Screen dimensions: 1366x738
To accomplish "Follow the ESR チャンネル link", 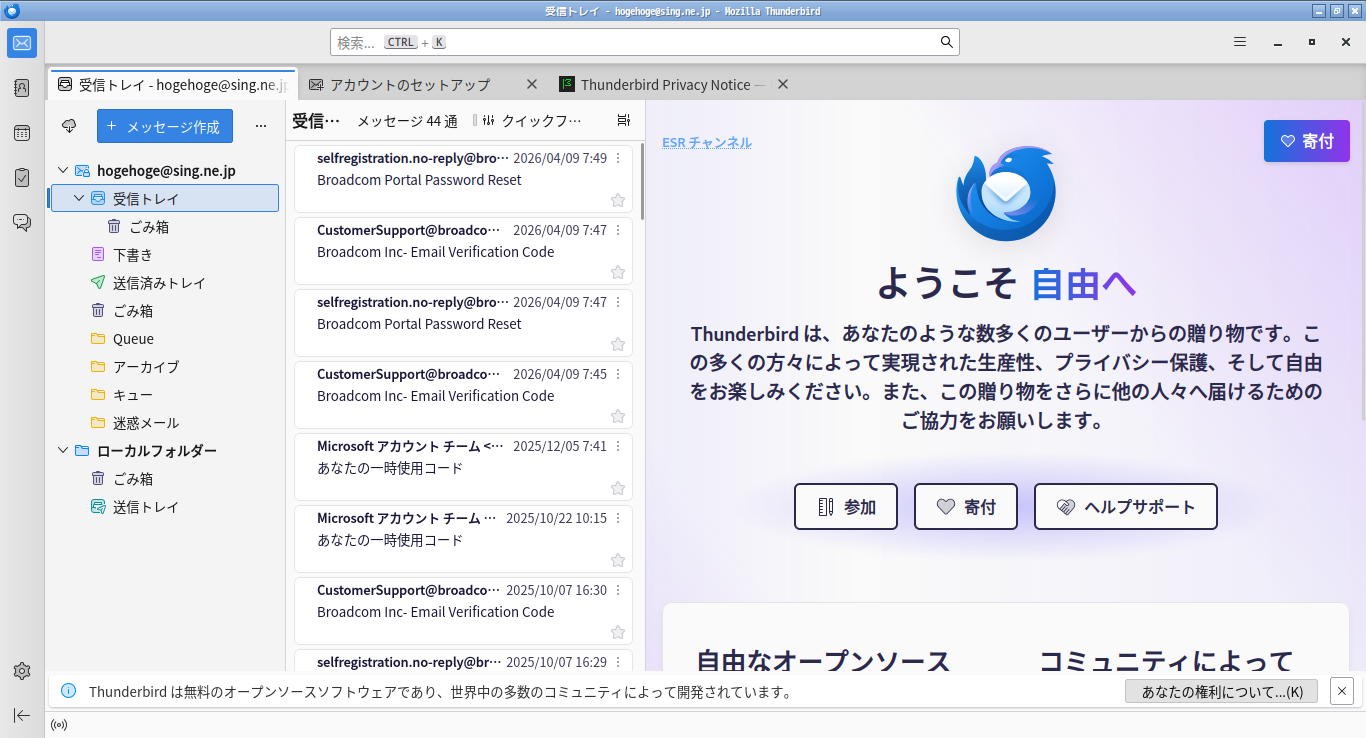I will point(707,142).
